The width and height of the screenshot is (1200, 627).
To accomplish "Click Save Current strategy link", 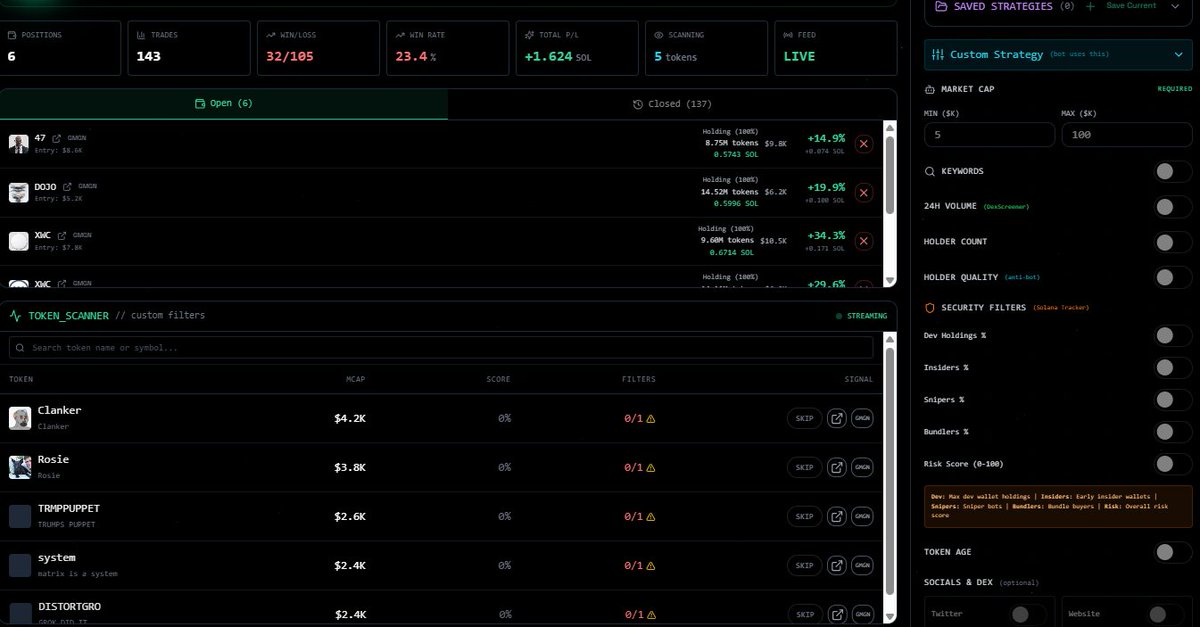I will (1130, 6).
